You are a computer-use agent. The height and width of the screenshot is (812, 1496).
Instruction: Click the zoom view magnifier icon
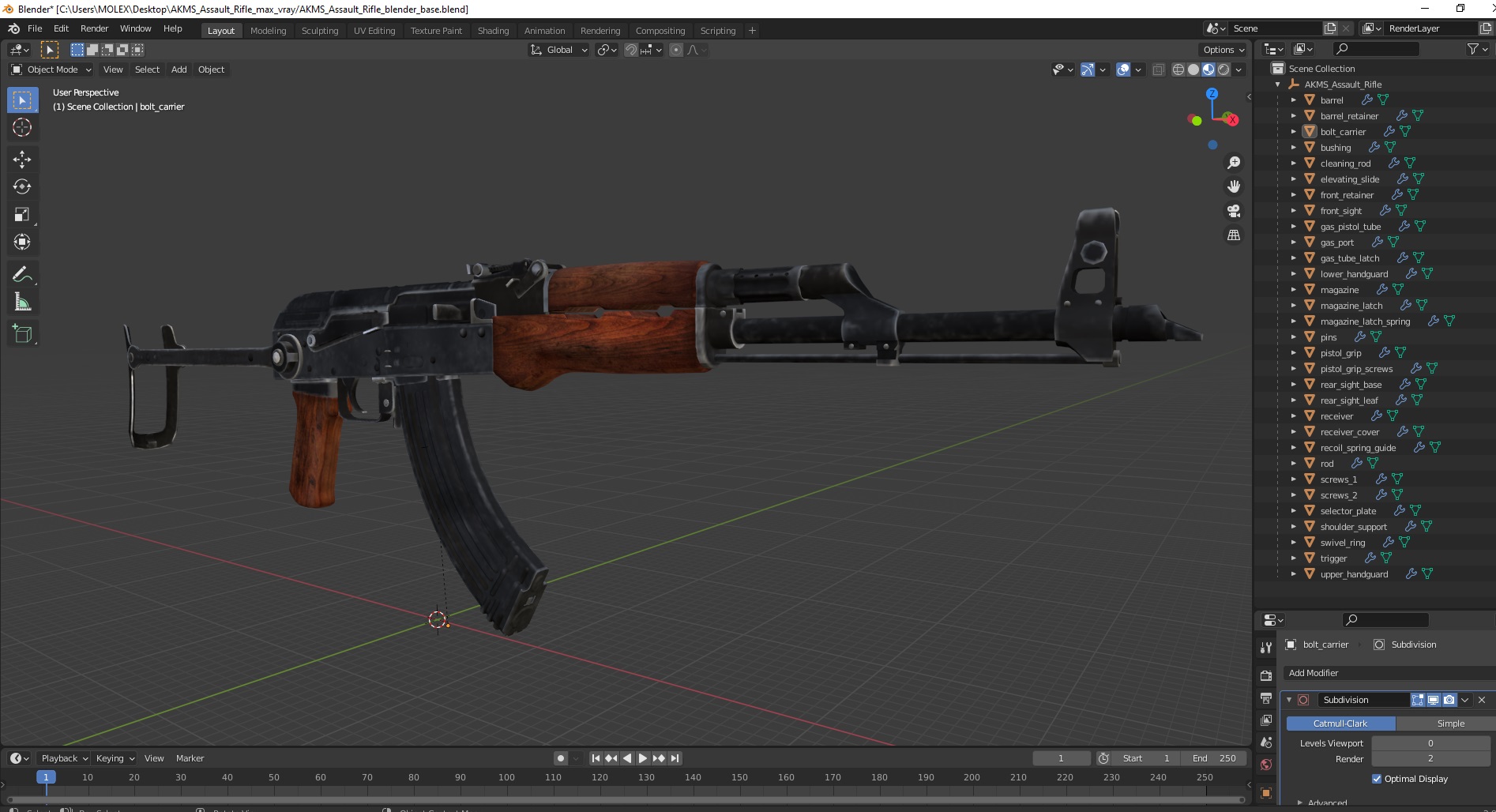pyautogui.click(x=1233, y=163)
